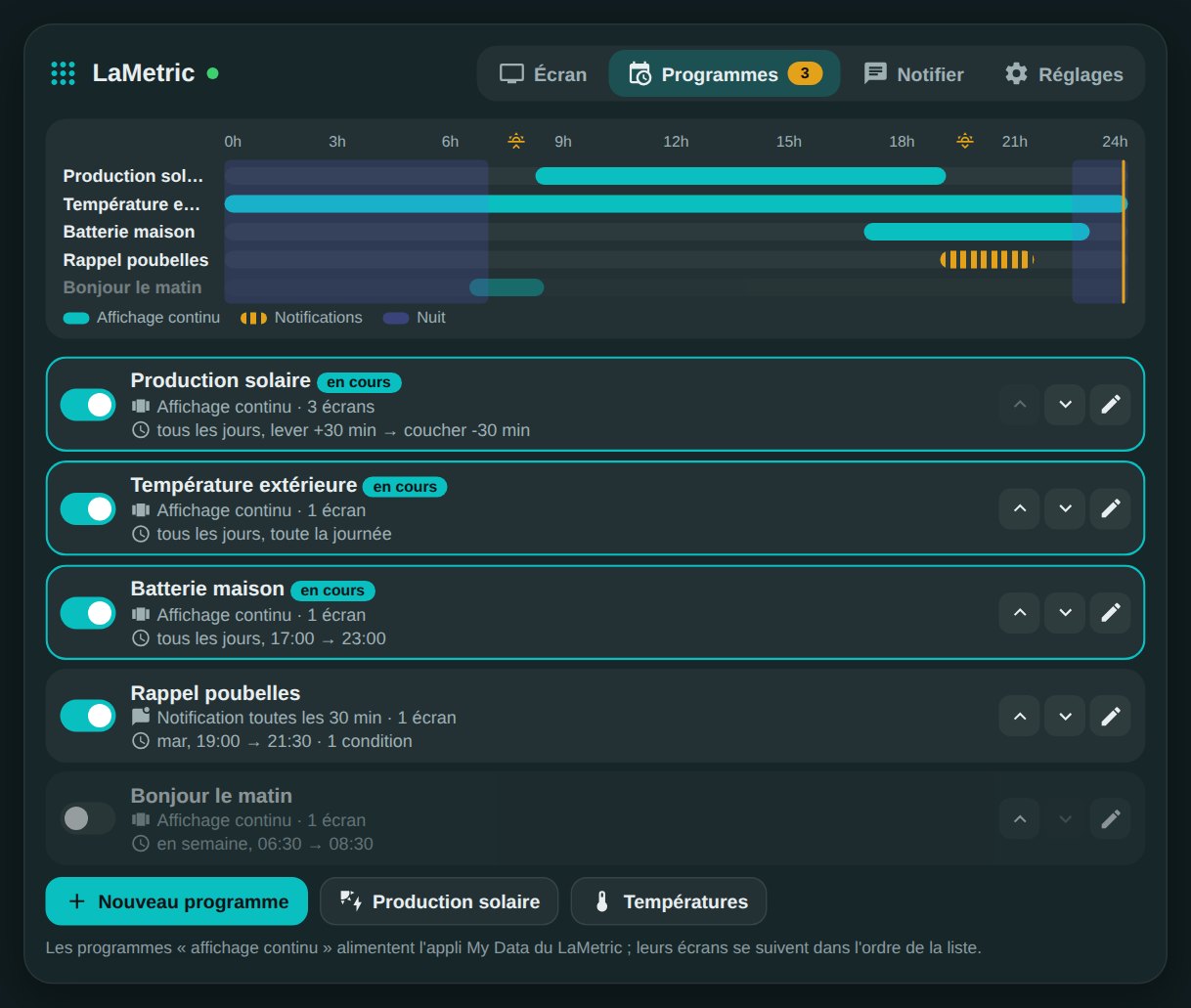Edit the Rappel poubelles programme
Viewport: 1191px width, 1008px height.
click(1111, 717)
